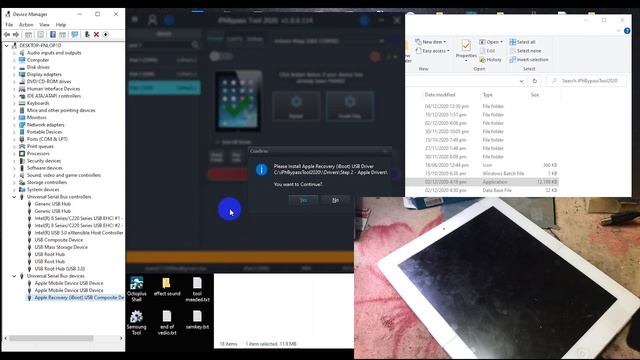Click the red button in bypass tool
The width and height of the screenshot is (640, 360).
(227, 174)
